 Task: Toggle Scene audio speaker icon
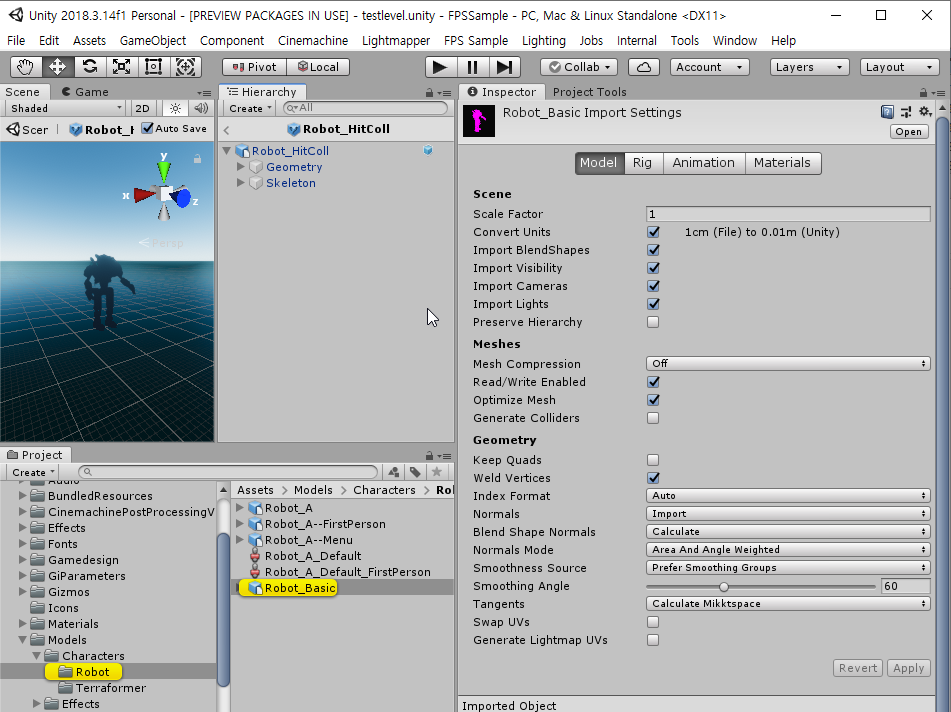(201, 109)
